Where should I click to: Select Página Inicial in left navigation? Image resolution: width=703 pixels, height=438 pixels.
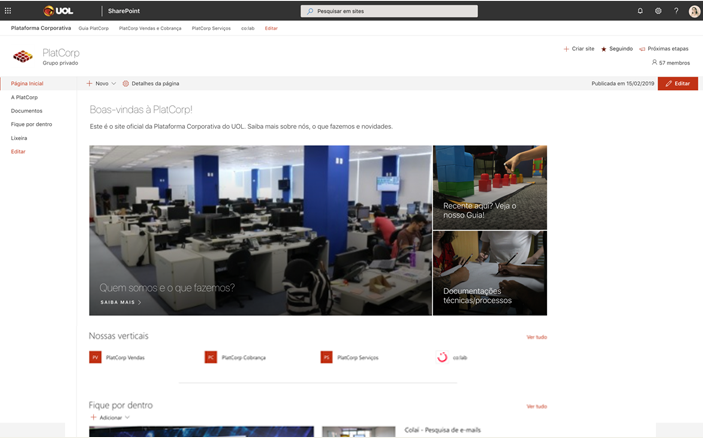tap(27, 83)
